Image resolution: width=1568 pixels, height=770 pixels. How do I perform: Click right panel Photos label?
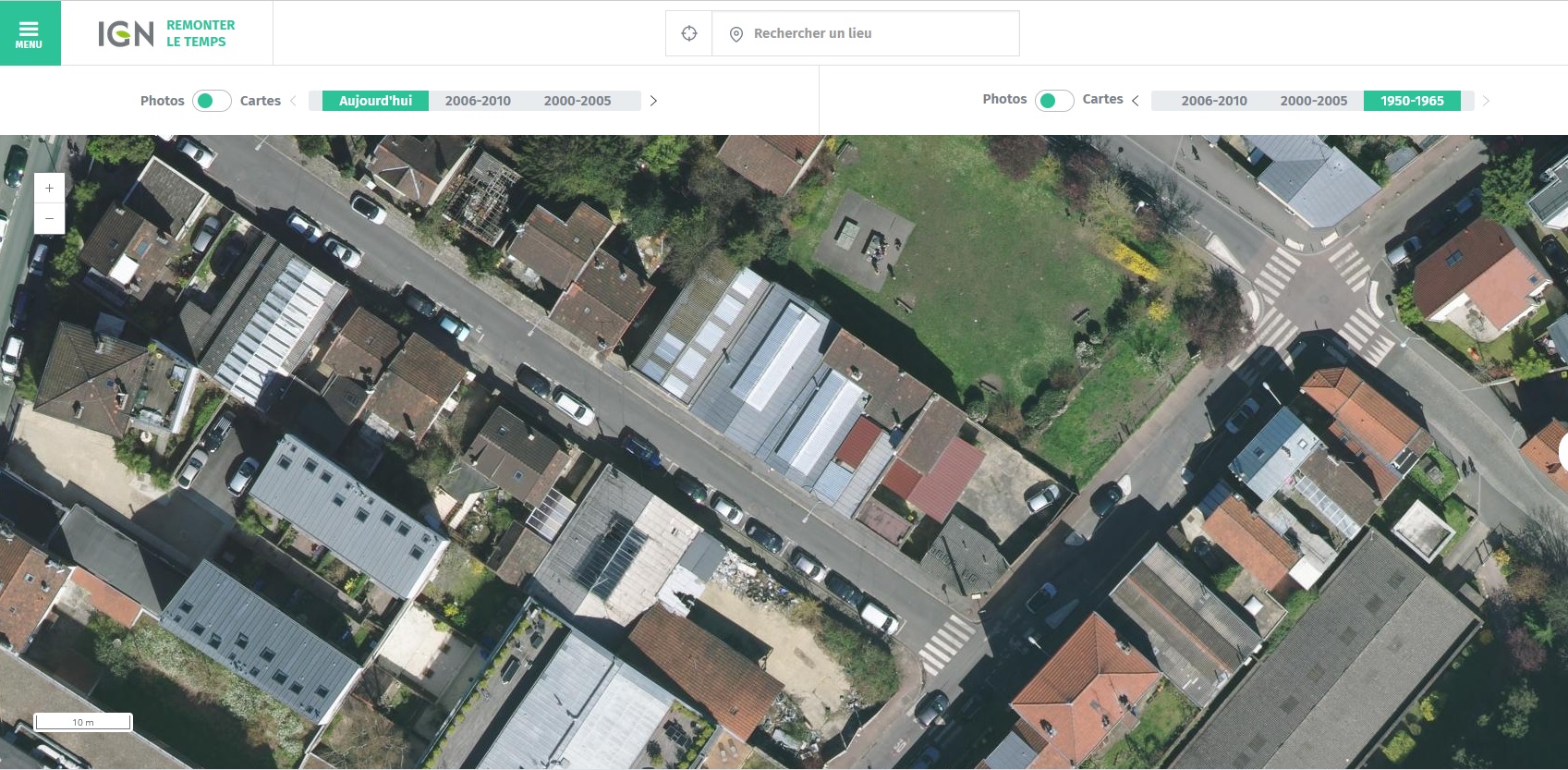1005,99
